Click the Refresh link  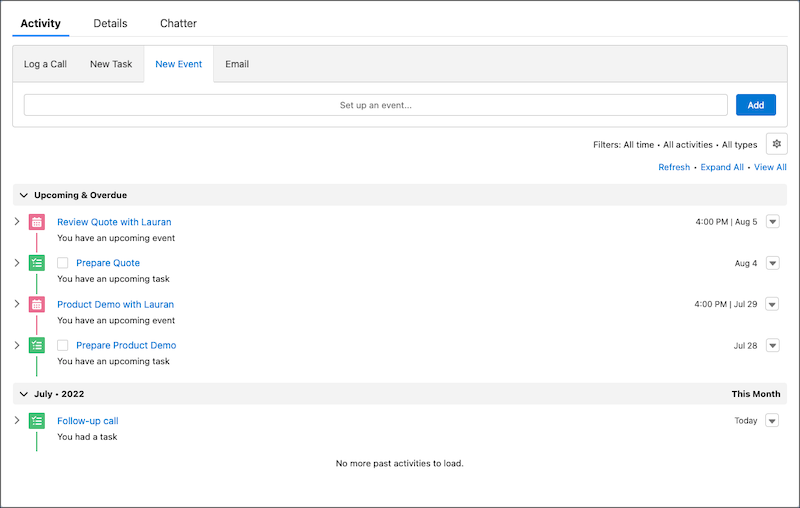[x=674, y=167]
